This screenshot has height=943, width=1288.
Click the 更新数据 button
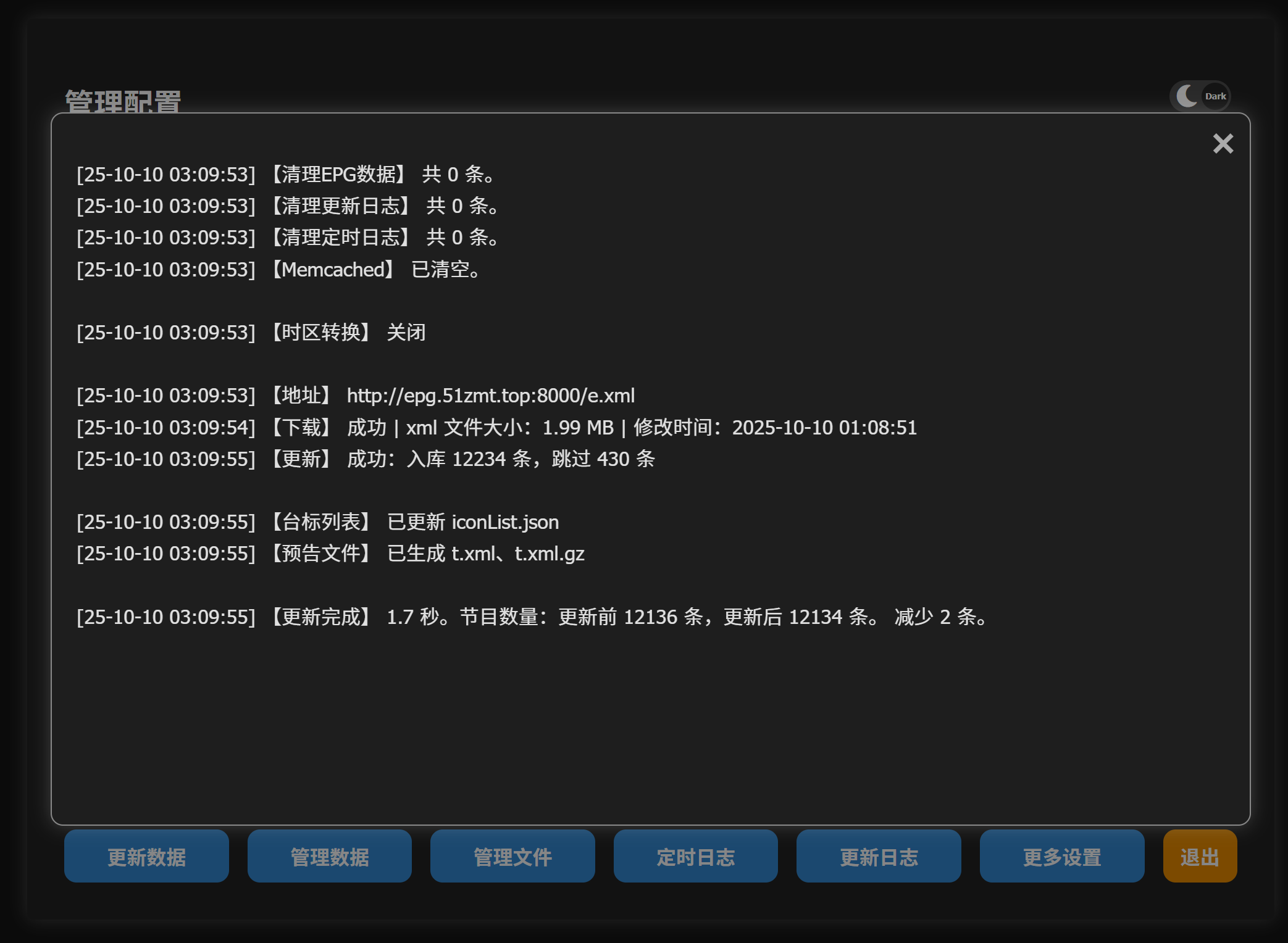pyautogui.click(x=146, y=857)
